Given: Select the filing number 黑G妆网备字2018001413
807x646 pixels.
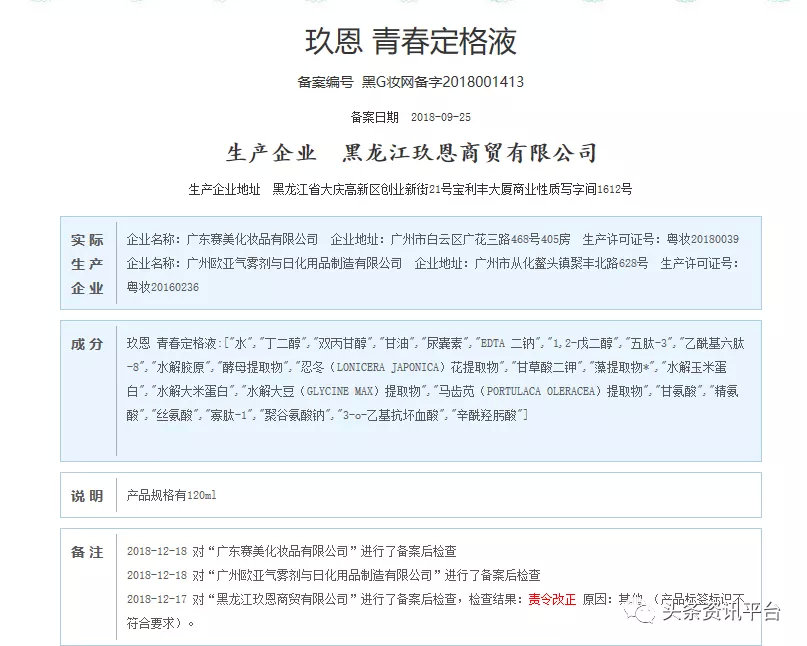Looking at the screenshot, I should click(x=443, y=82).
